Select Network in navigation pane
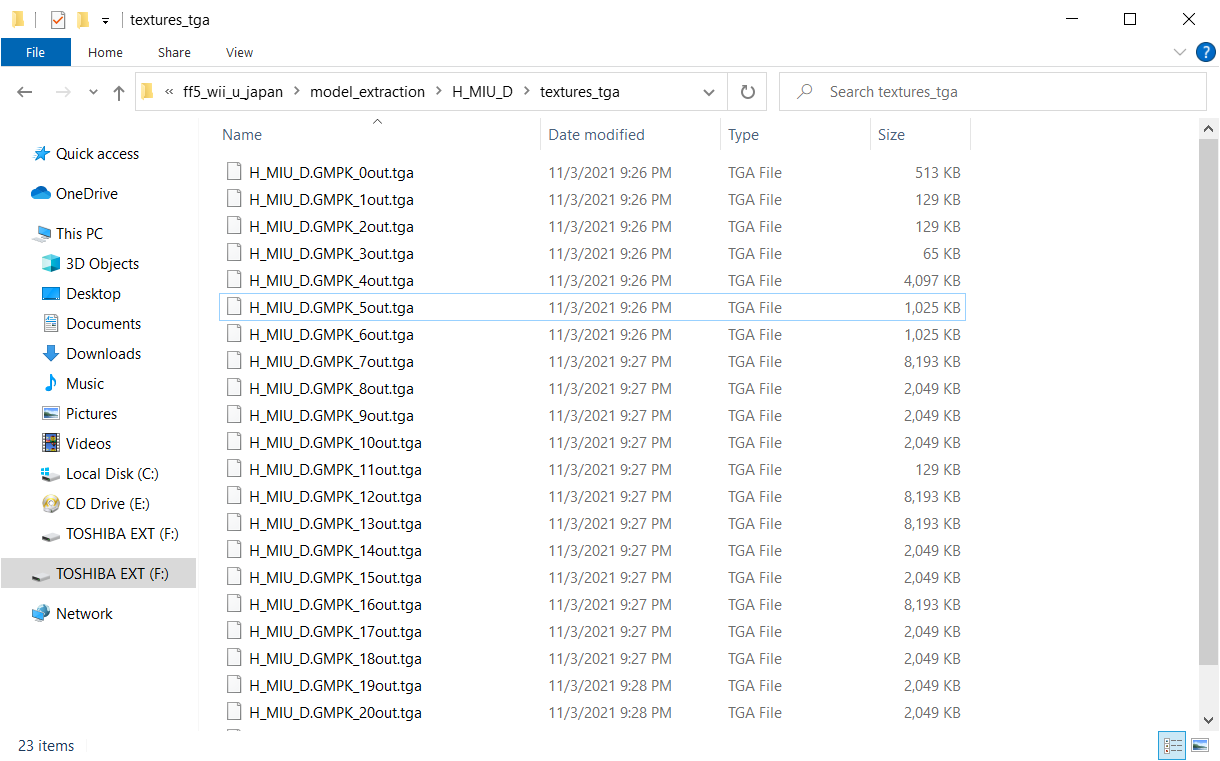Image resolution: width=1220 pixels, height=761 pixels. point(84,614)
